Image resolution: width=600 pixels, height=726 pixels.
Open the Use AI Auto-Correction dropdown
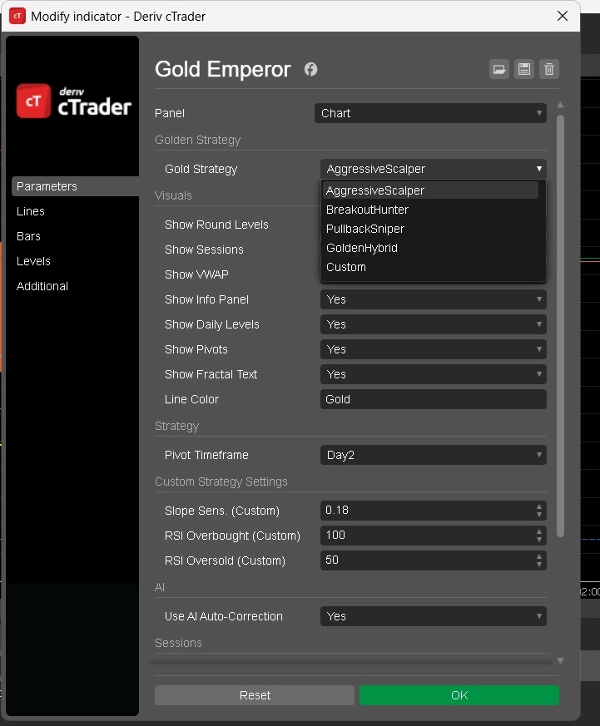tap(433, 617)
